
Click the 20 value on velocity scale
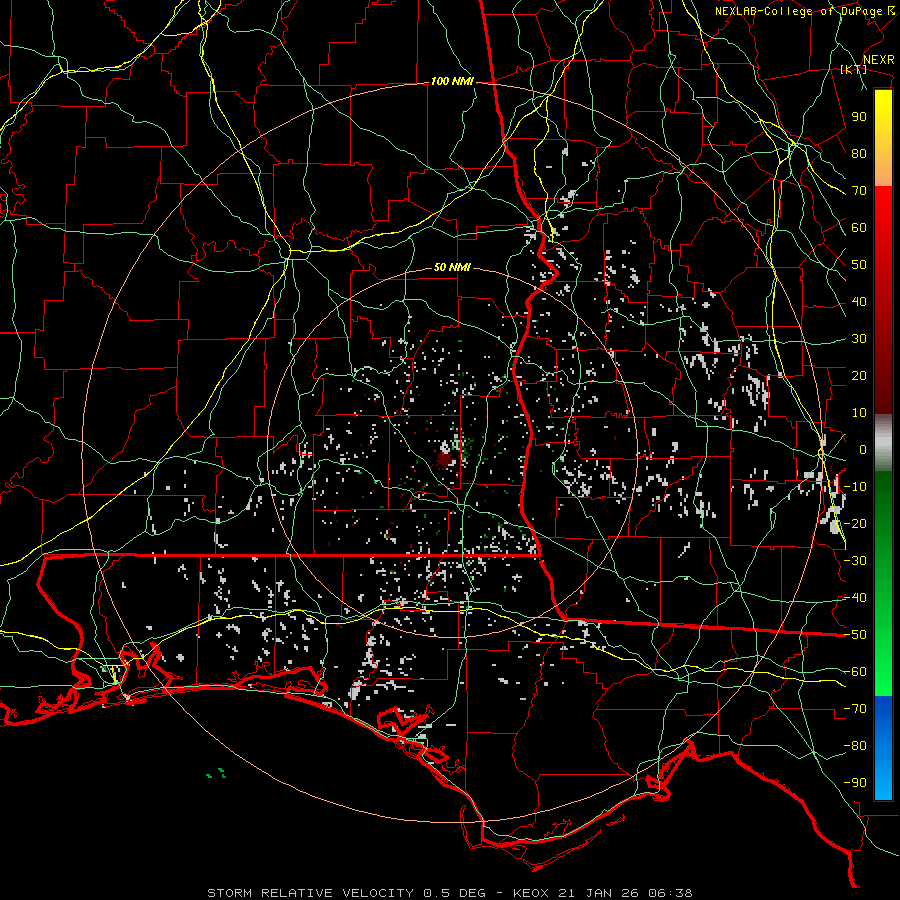click(x=859, y=375)
